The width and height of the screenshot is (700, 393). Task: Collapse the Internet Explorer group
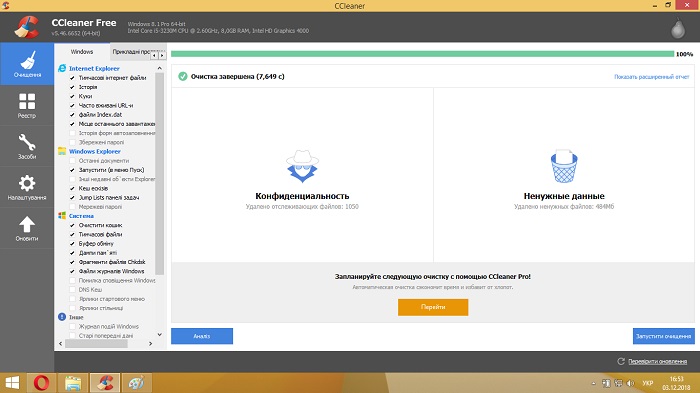pyautogui.click(x=94, y=68)
